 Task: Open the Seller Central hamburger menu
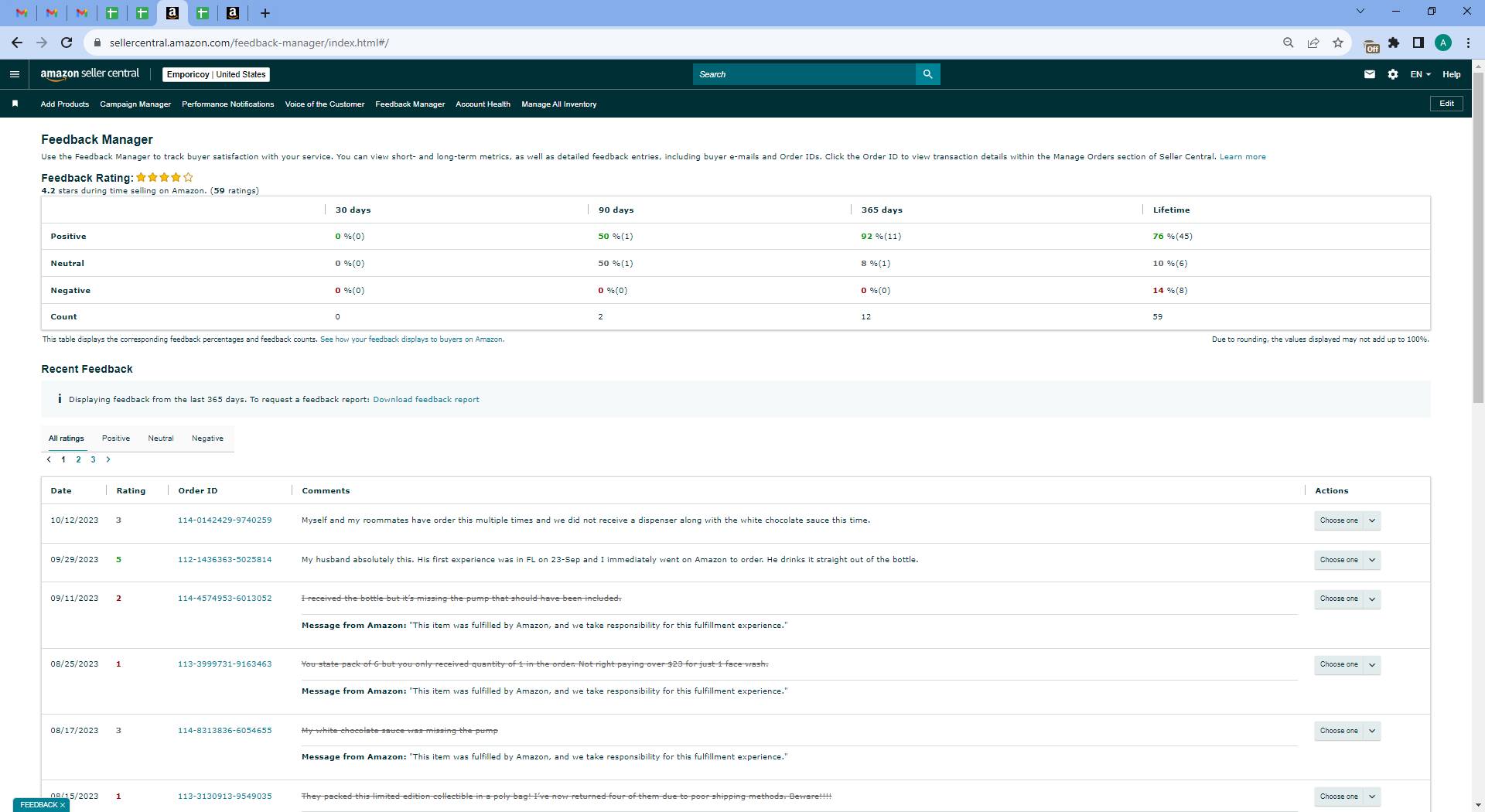pyautogui.click(x=15, y=74)
